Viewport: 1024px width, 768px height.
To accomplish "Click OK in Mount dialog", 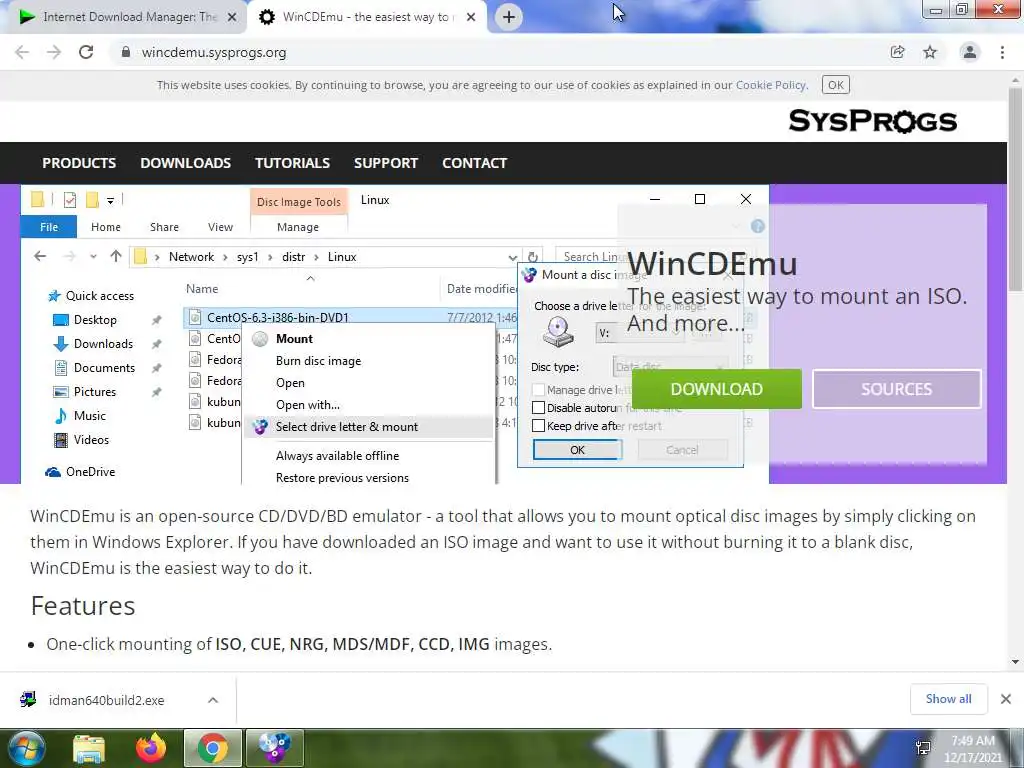I will pos(577,450).
